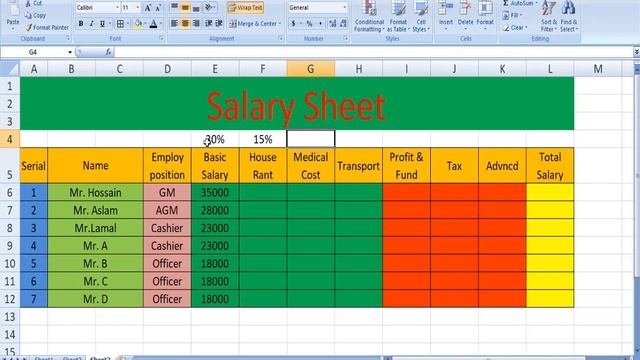640x360 pixels.
Task: Select the 35000 basic salary cell
Action: pos(215,192)
